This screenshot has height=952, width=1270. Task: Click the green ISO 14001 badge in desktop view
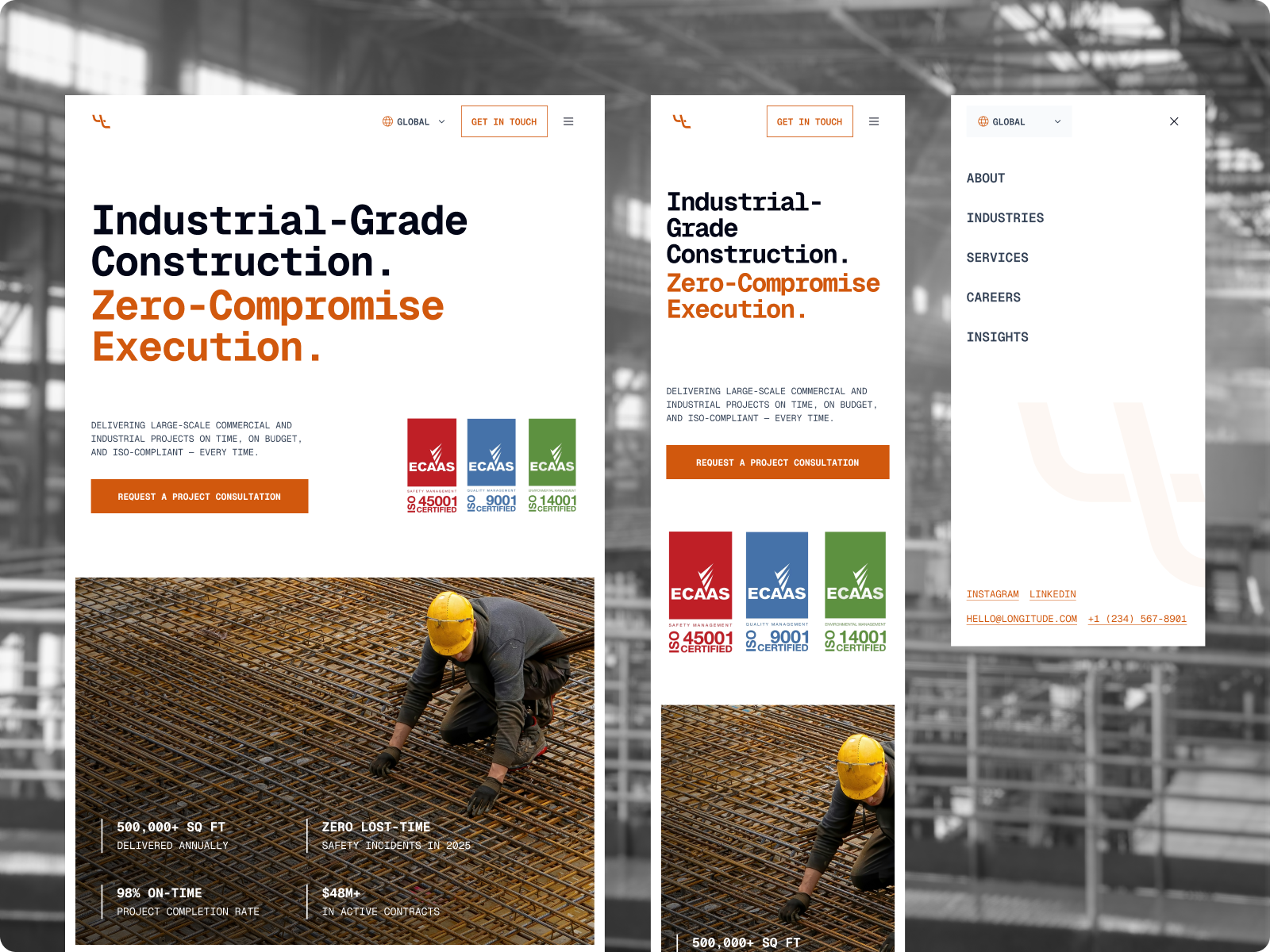coord(552,466)
